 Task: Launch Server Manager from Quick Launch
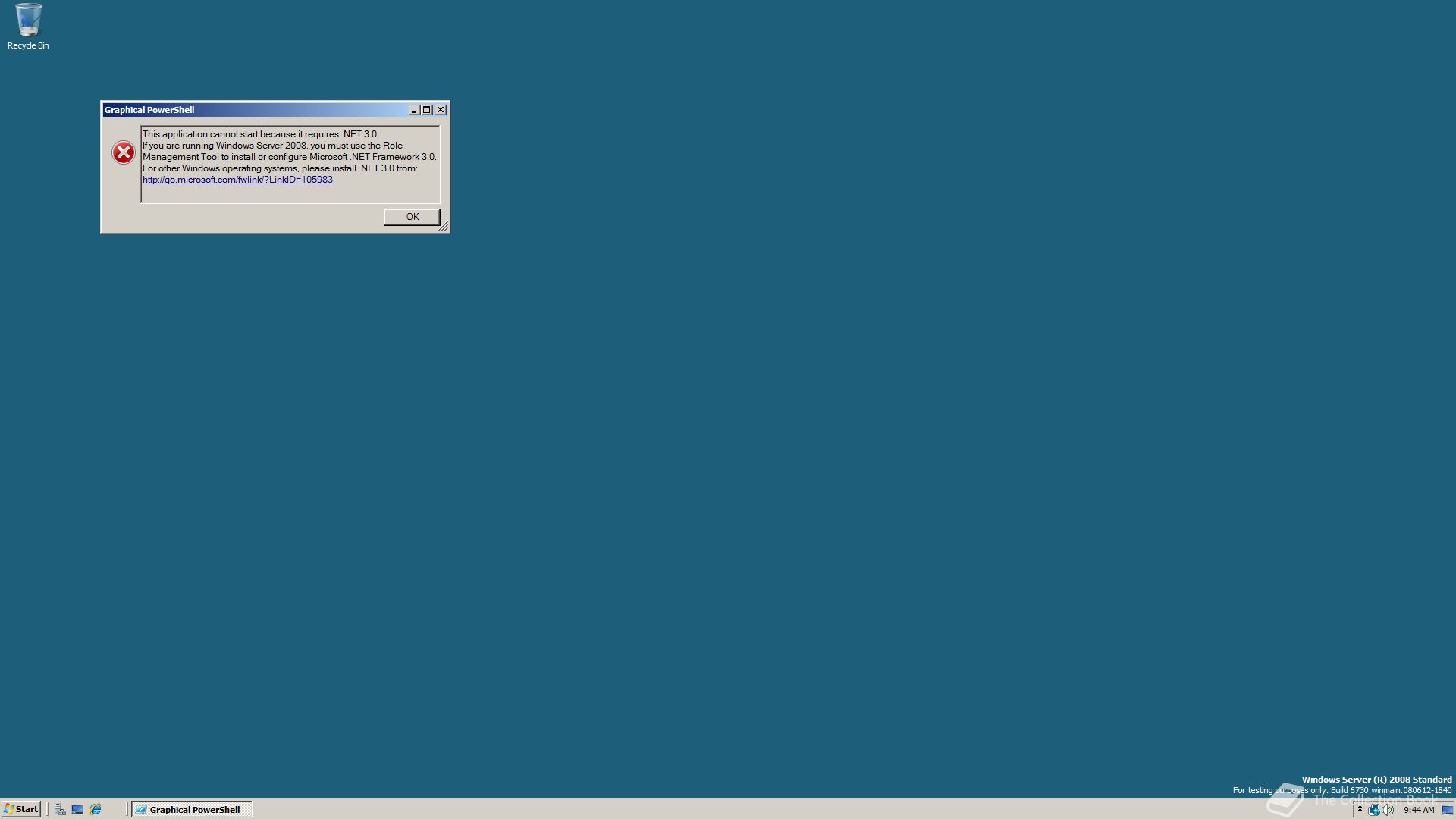pyautogui.click(x=60, y=809)
